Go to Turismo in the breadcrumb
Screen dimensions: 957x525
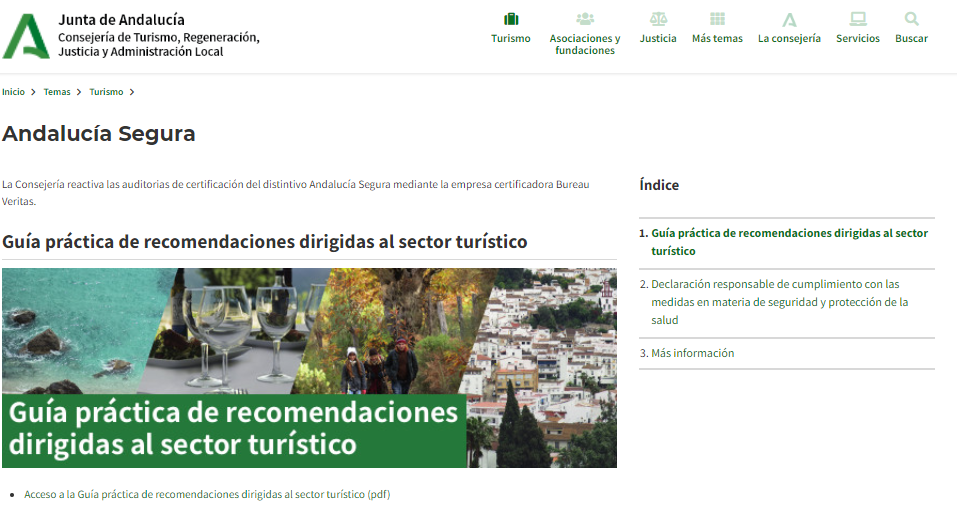106,92
